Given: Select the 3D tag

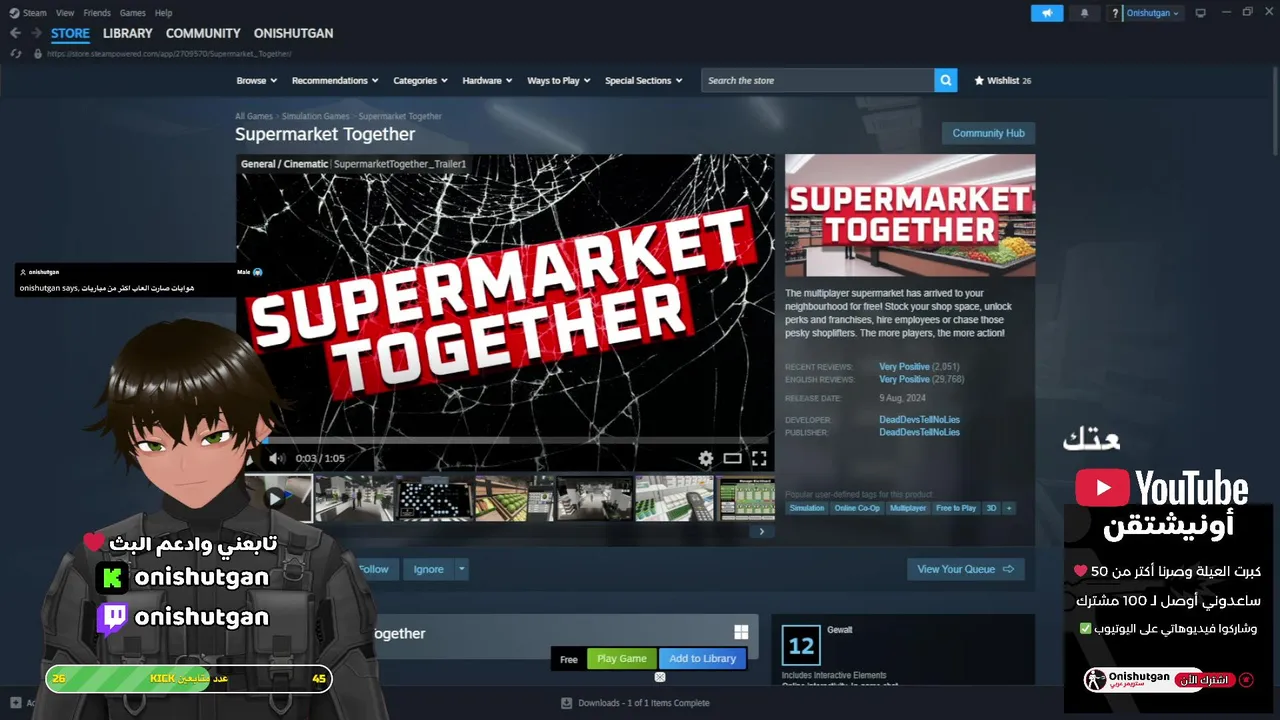Looking at the screenshot, I should click(992, 508).
